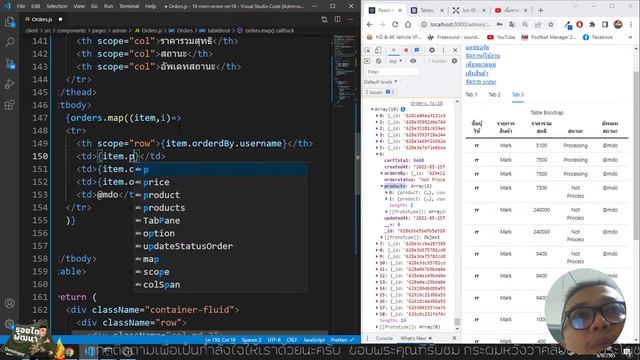Click the console Filter input
This screenshot has height=360, width=640.
(x=392, y=72)
